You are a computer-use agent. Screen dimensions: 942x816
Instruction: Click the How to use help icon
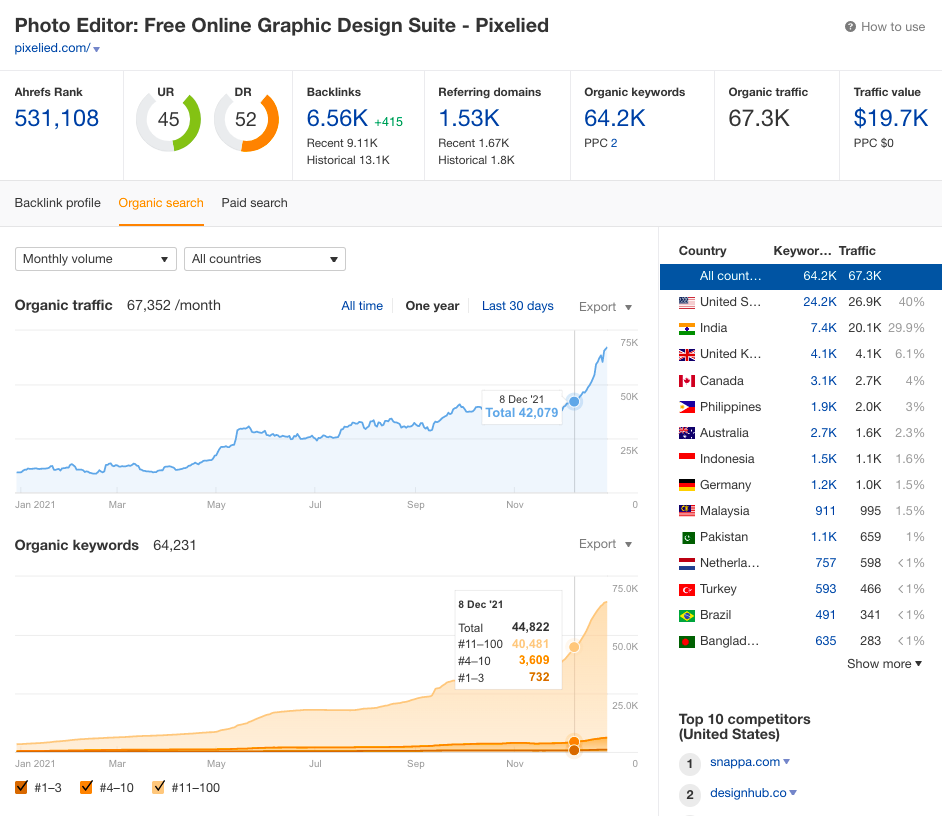click(850, 27)
